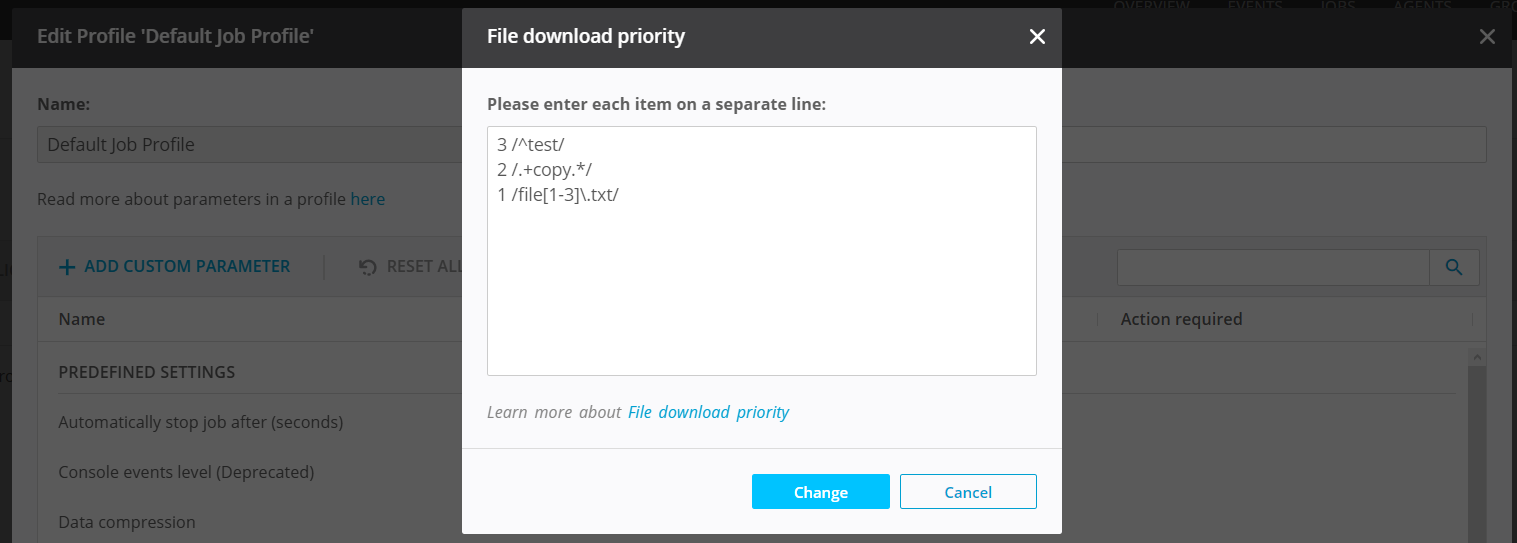Click the scrollbar up arrow in parameters list

tap(1475, 356)
